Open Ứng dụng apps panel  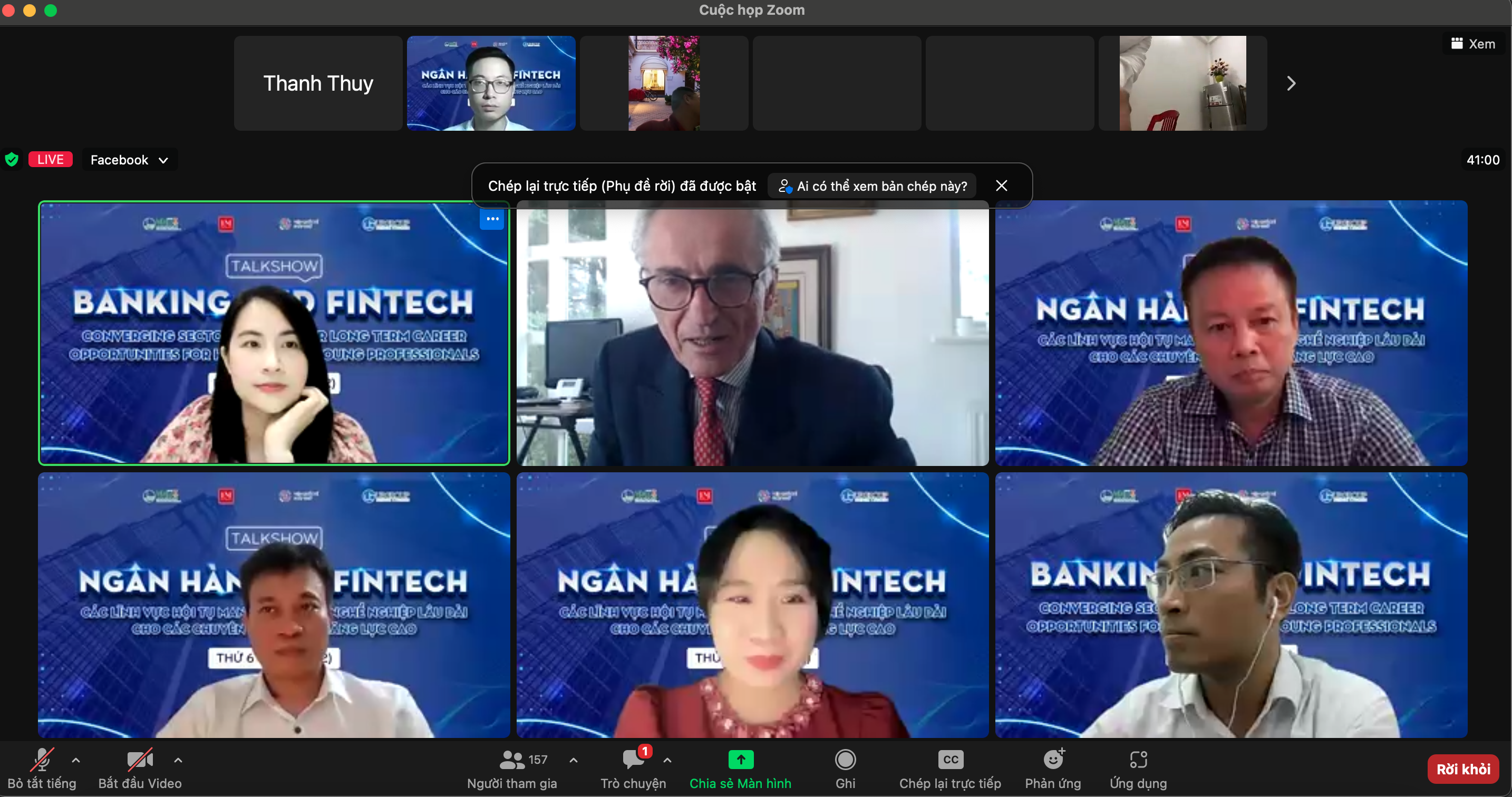click(1138, 769)
